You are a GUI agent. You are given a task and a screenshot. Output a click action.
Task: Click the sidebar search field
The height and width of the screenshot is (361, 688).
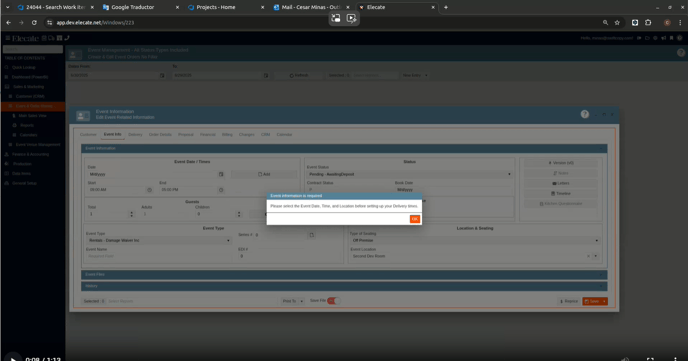[33, 49]
